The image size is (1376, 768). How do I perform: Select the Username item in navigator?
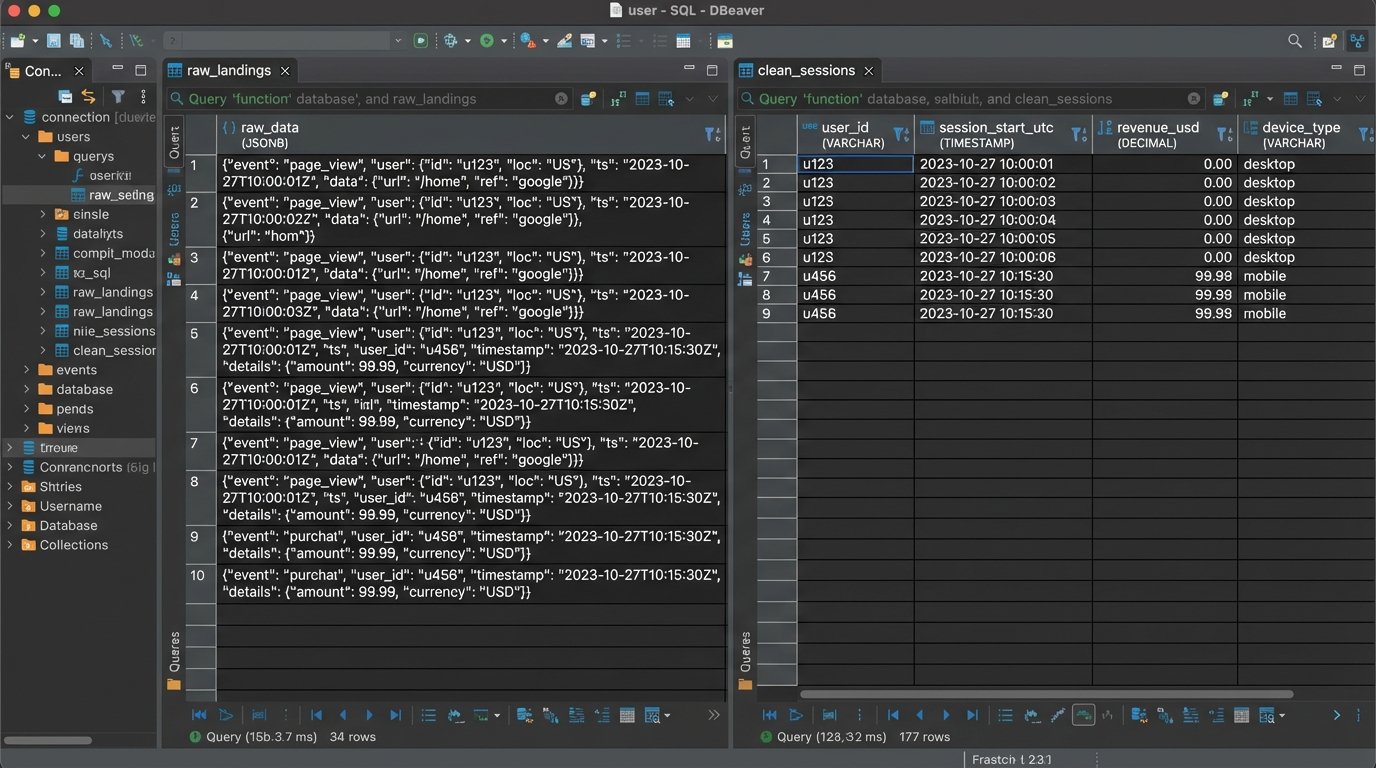(70, 506)
